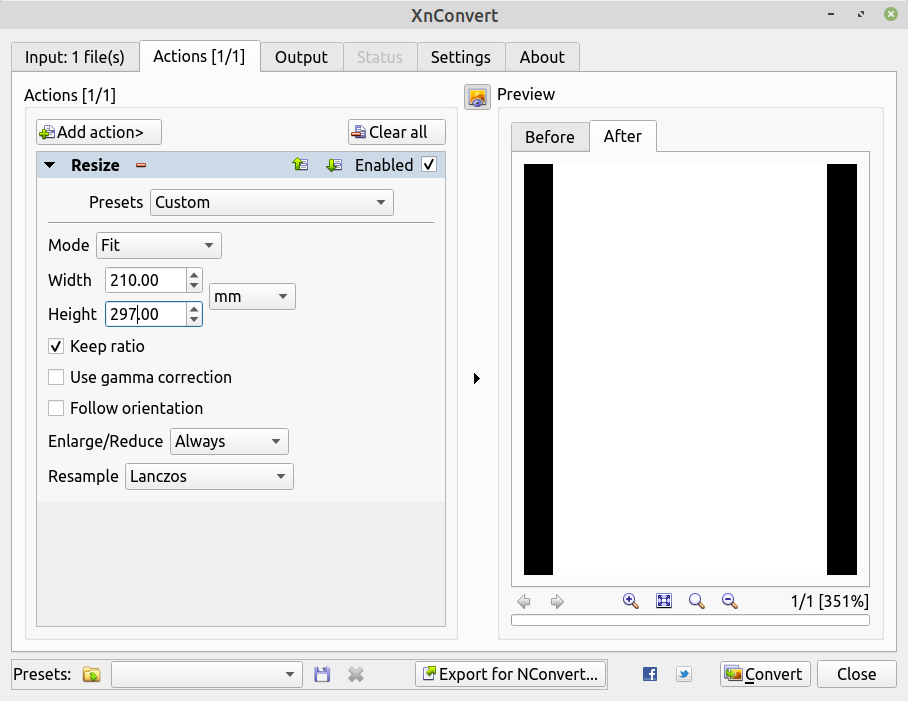Enable Use gamma correction
This screenshot has width=908, height=701.
point(56,377)
